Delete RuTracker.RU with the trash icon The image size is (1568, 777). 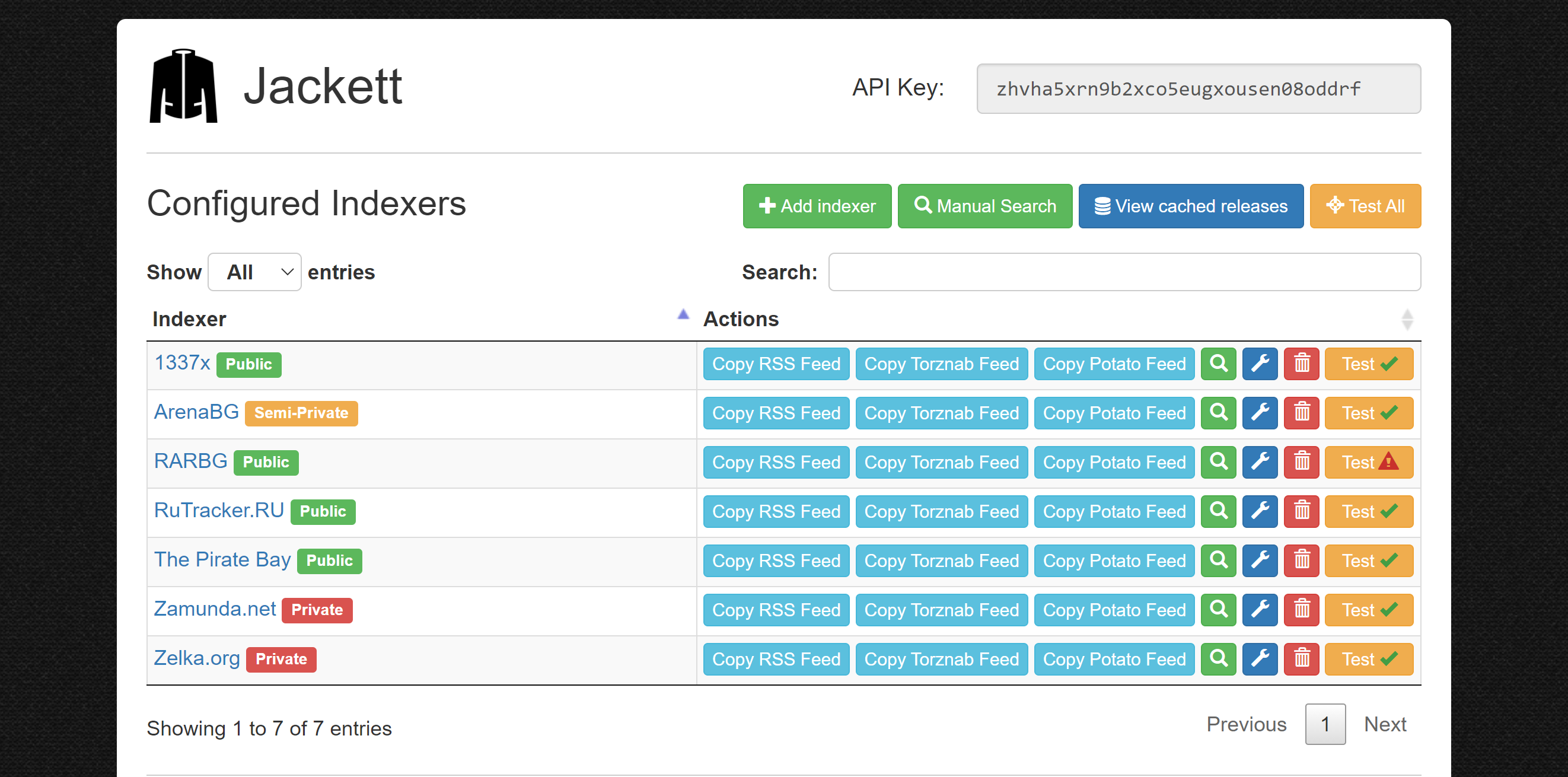[1301, 511]
